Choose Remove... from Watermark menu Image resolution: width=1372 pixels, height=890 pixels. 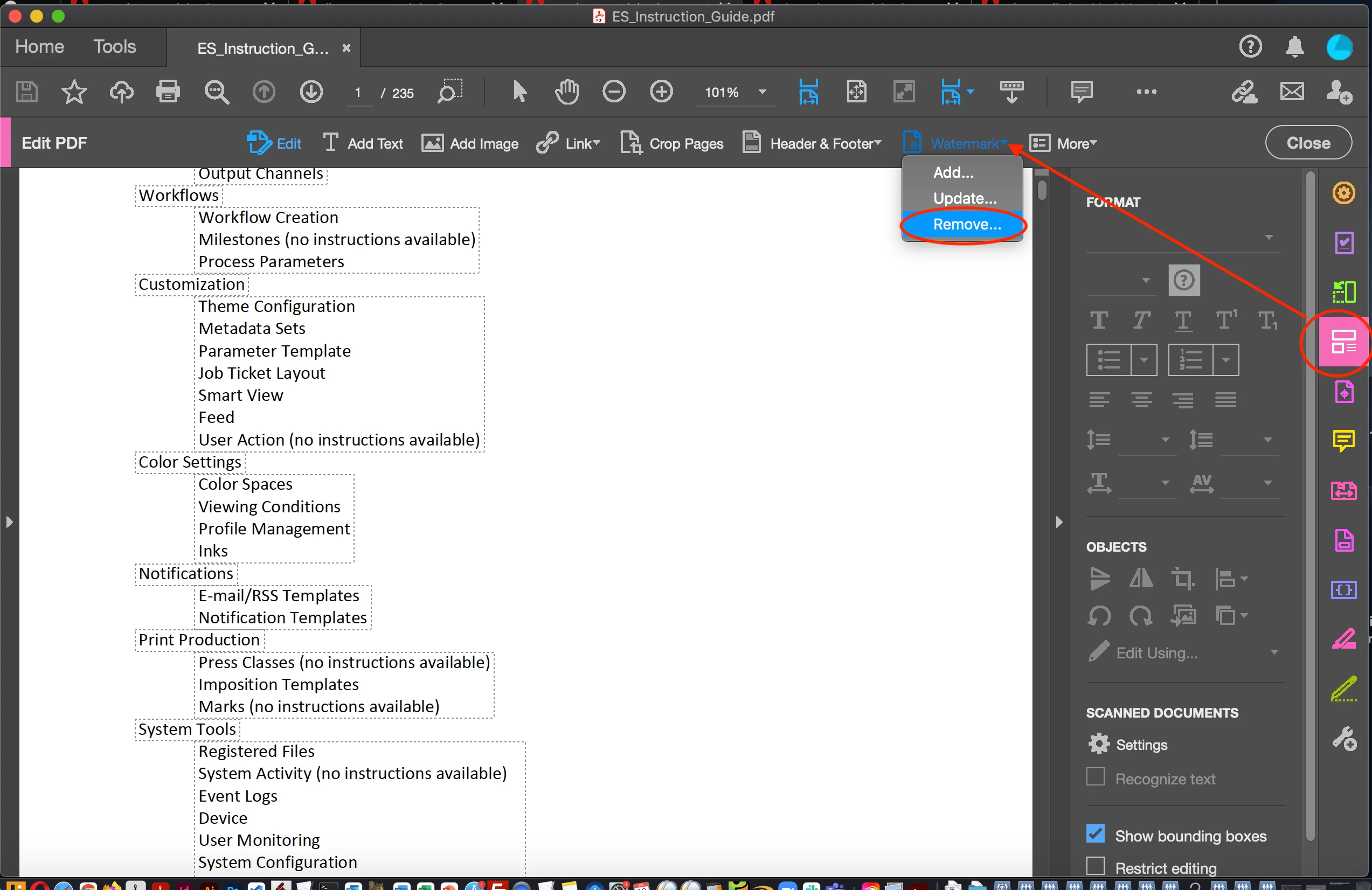967,224
